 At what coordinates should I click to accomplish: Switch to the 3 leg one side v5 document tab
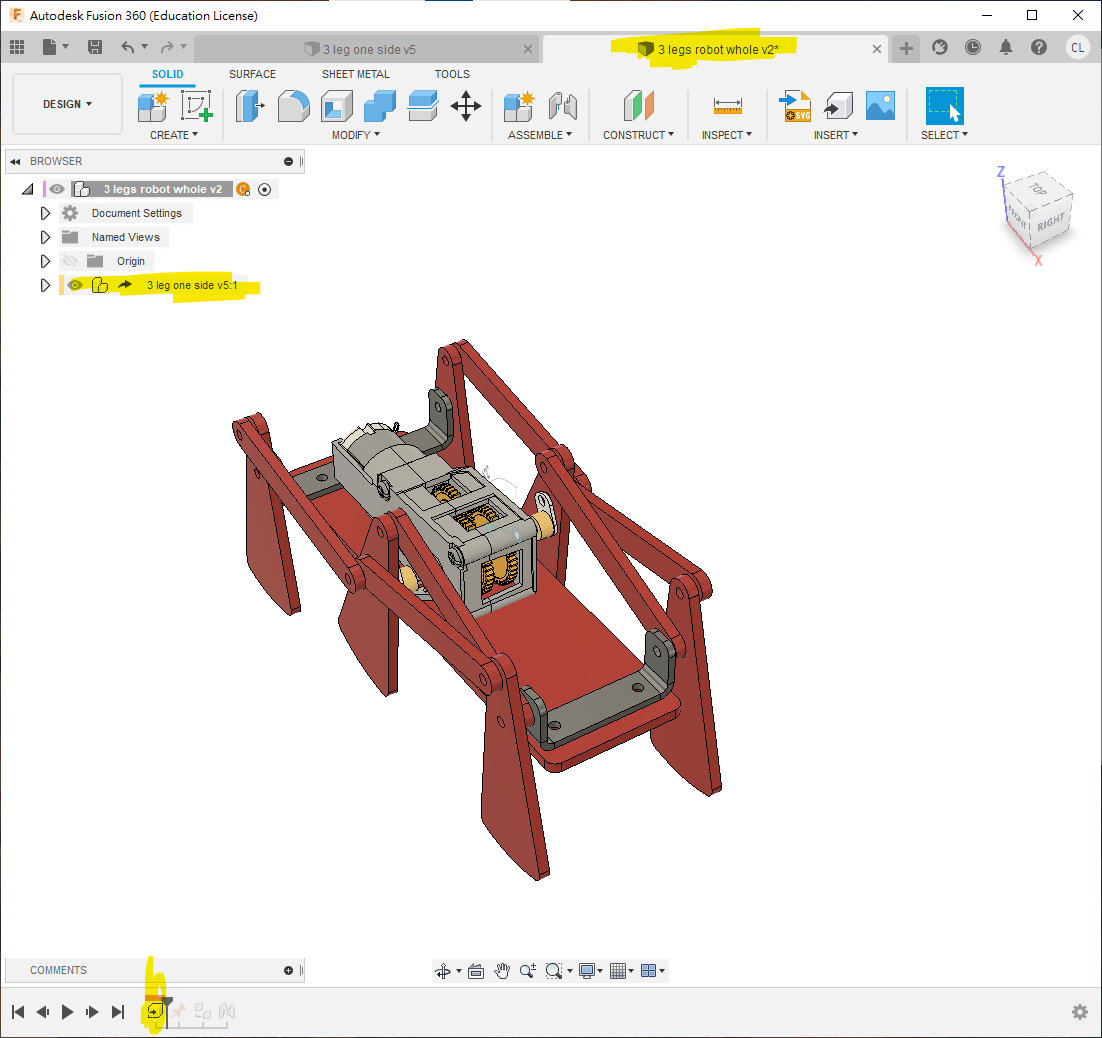tap(368, 49)
